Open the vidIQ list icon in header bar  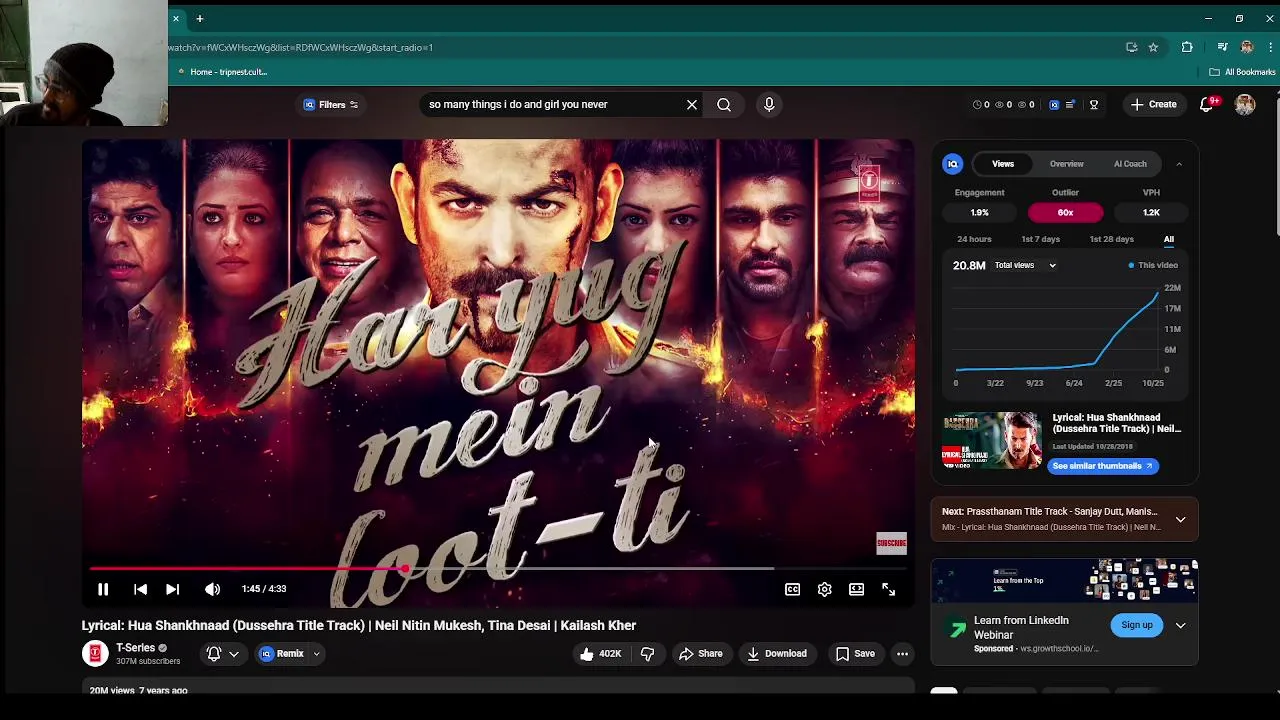pos(1070,104)
